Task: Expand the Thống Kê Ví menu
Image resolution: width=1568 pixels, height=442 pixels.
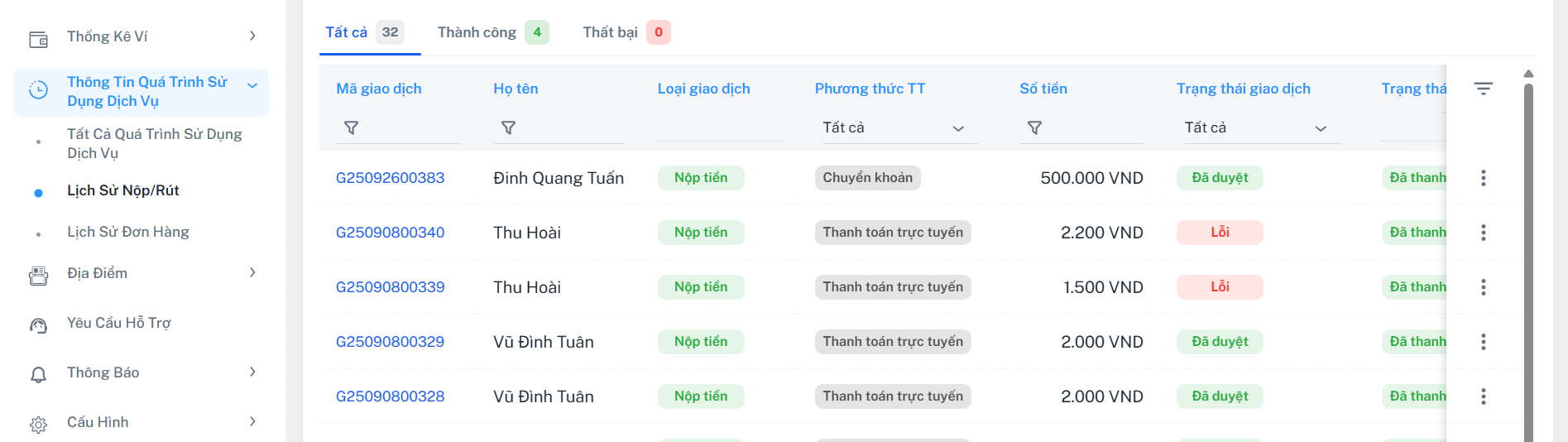Action: pyautogui.click(x=252, y=36)
